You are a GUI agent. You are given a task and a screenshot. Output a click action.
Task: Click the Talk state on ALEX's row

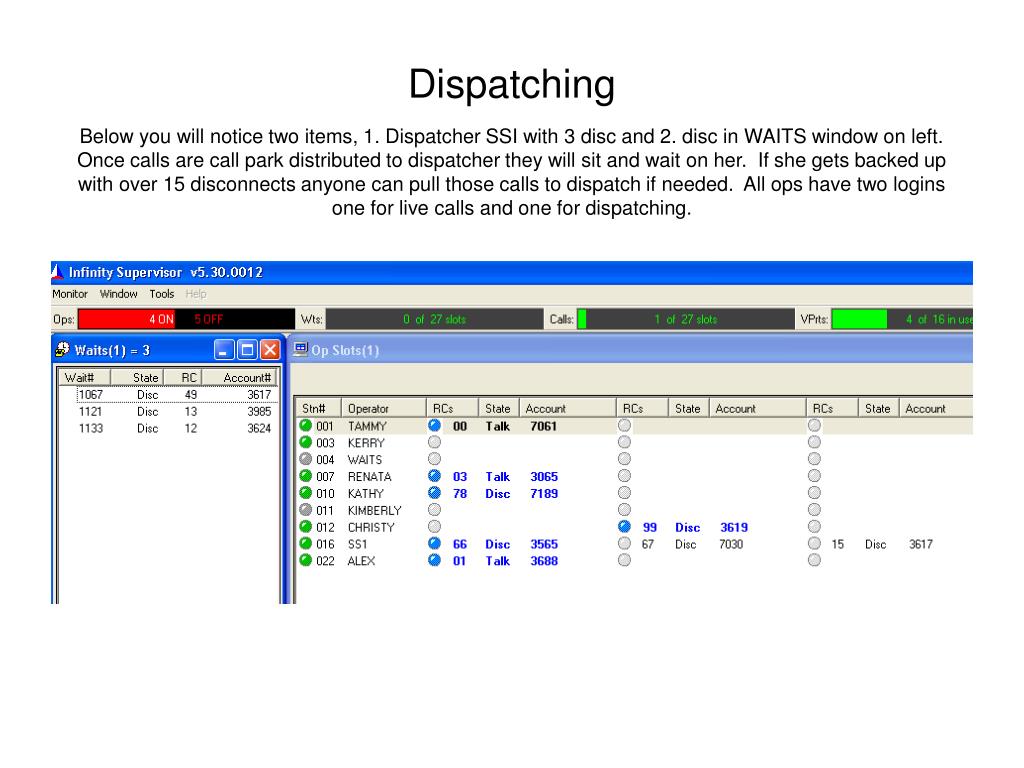(498, 561)
